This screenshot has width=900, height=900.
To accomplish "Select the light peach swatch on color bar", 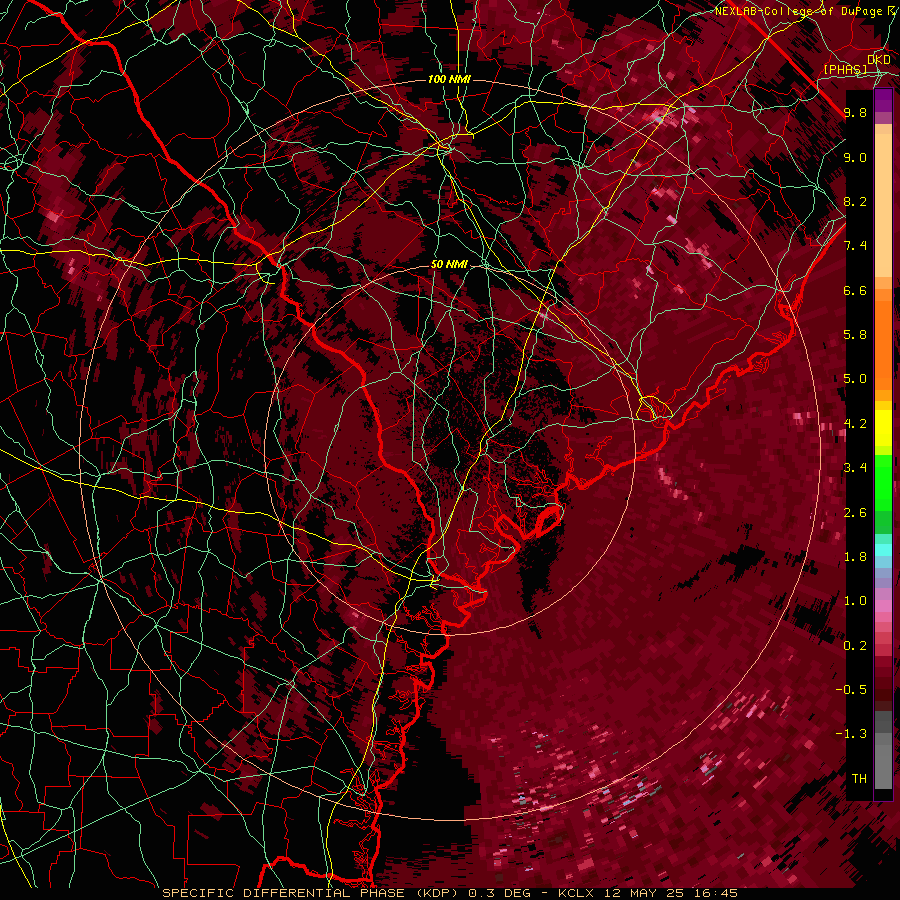I will (883, 207).
